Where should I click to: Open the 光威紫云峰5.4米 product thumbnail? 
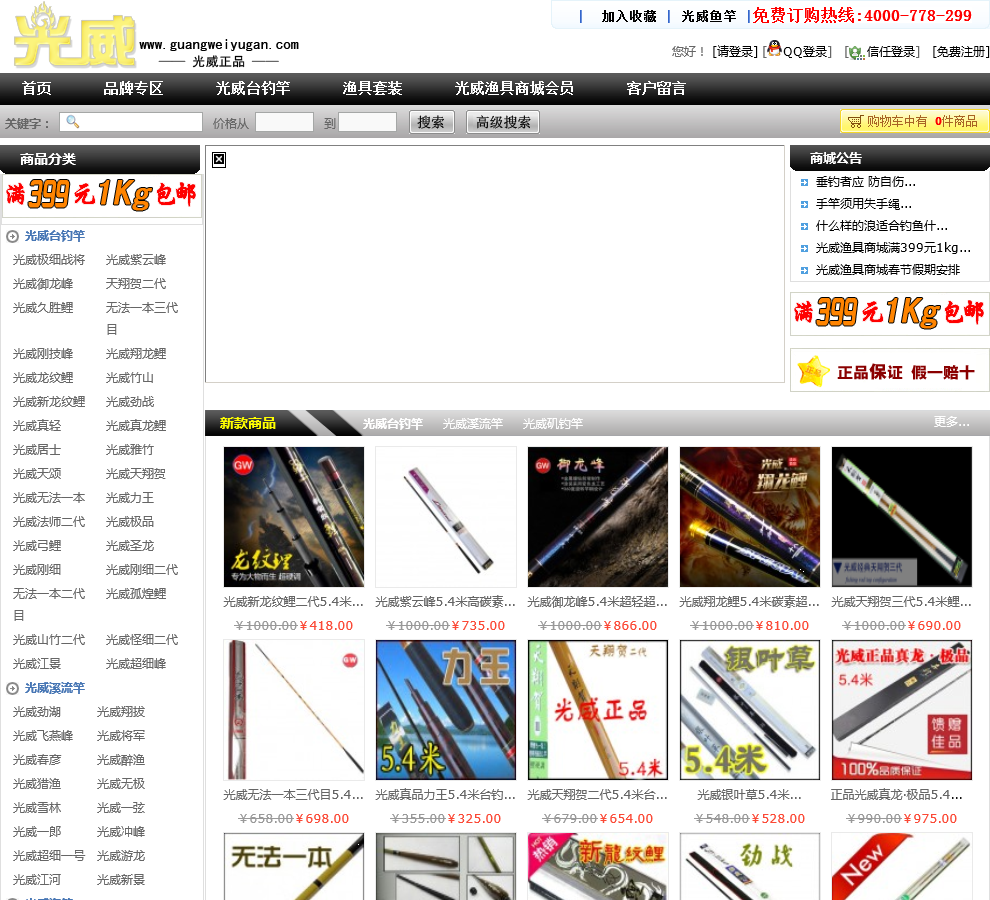pos(446,517)
